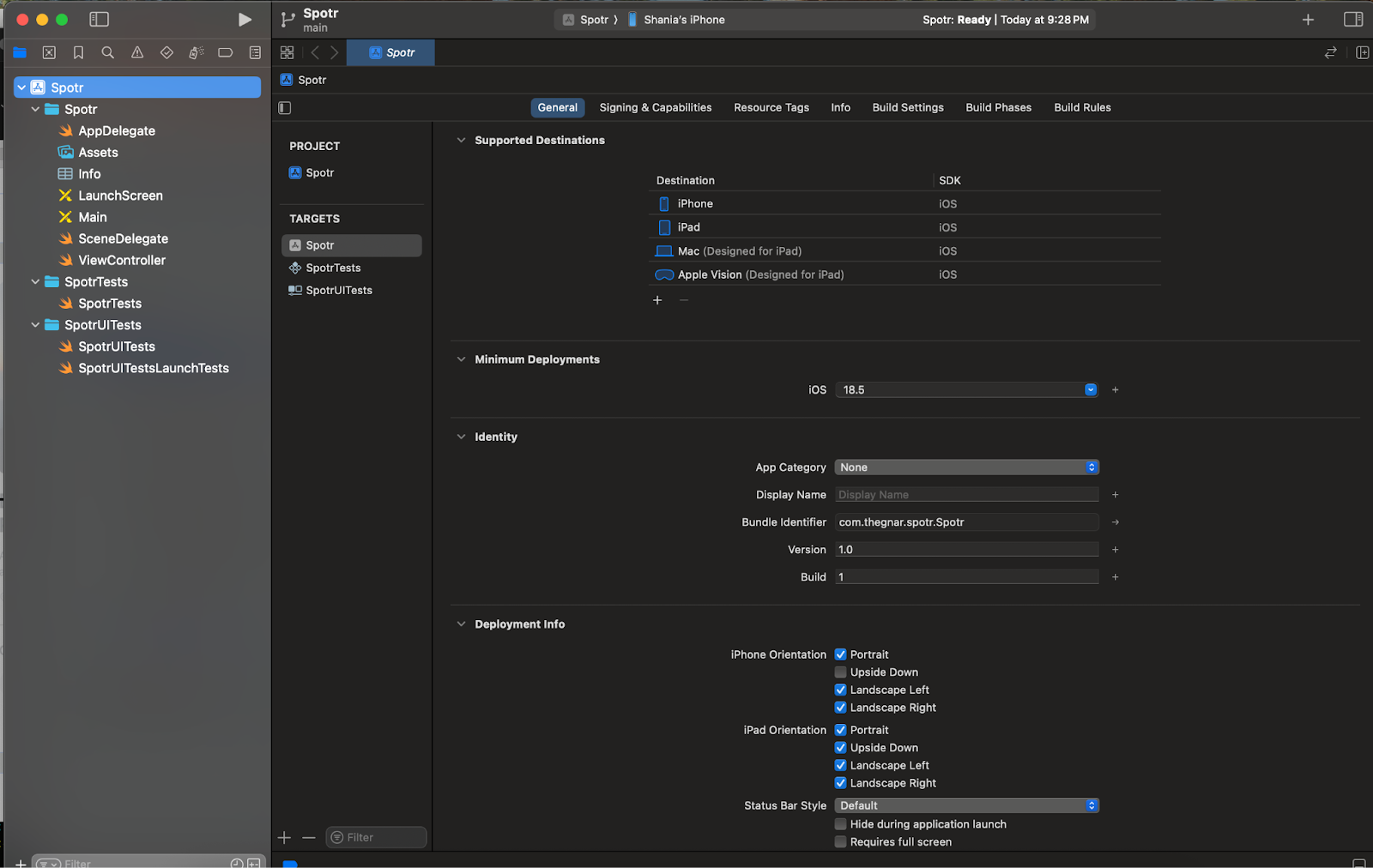This screenshot has height=868, width=1373.
Task: Open the related items grid menu
Action: click(x=287, y=52)
